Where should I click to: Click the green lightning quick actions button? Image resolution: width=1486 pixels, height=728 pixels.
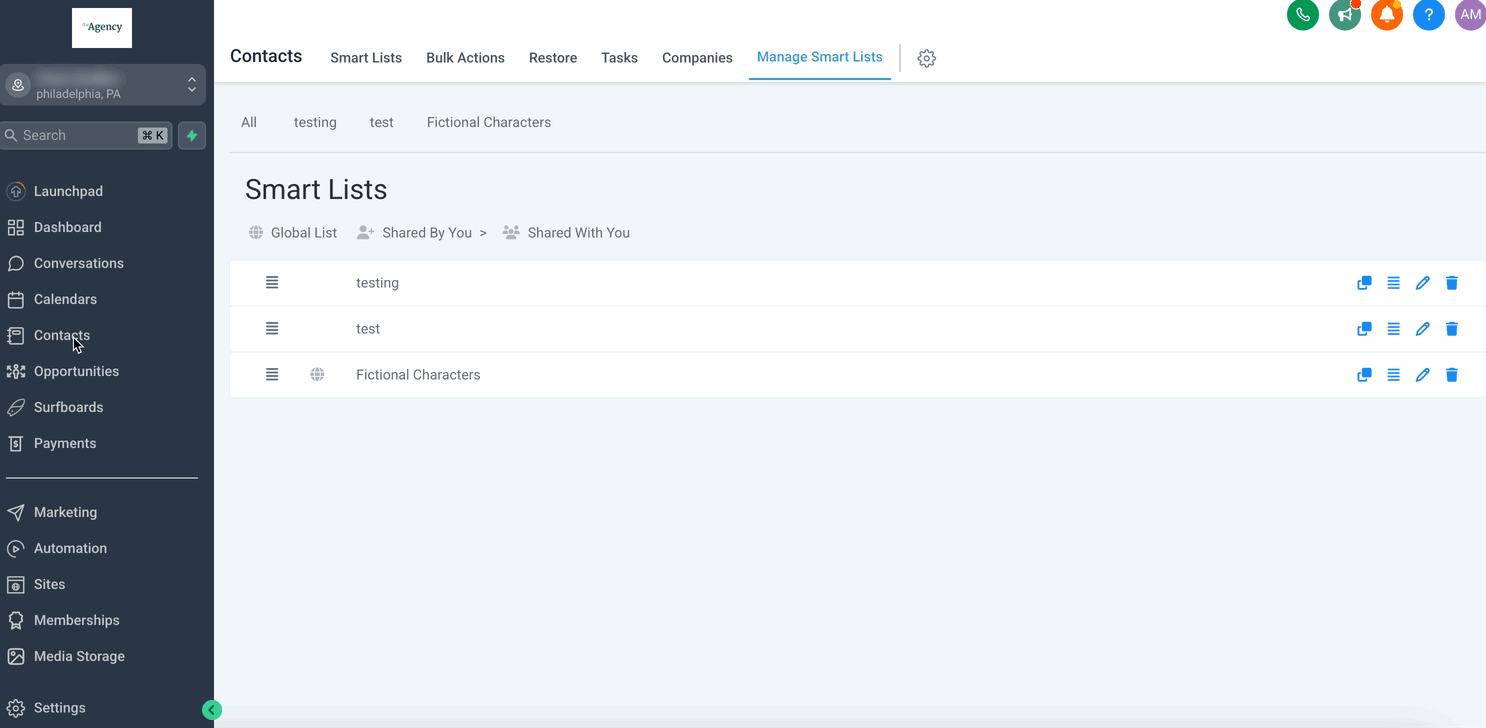click(192, 135)
